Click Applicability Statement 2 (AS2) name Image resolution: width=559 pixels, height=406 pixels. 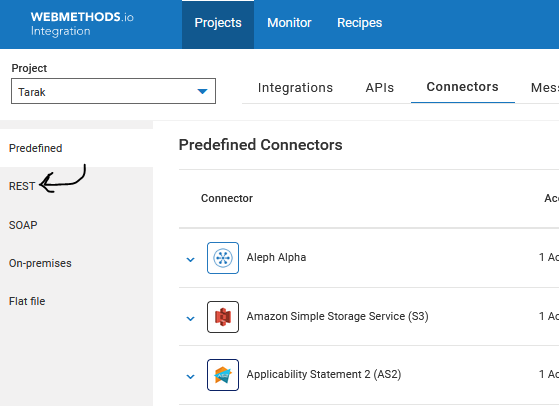(x=324, y=374)
